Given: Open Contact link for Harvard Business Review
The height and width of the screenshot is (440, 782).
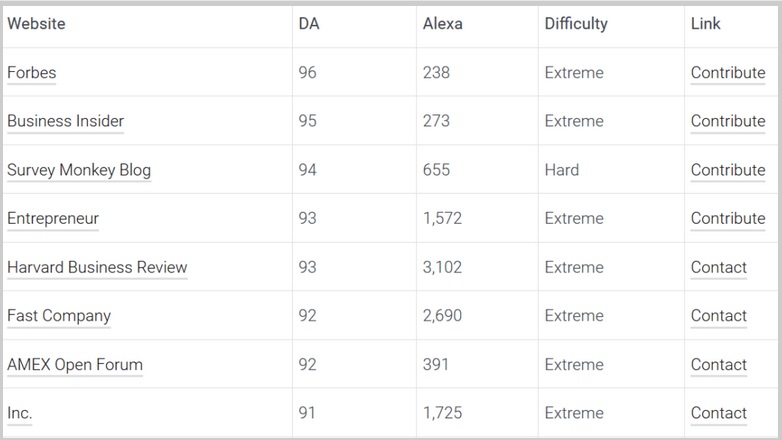Looking at the screenshot, I should 718,267.
